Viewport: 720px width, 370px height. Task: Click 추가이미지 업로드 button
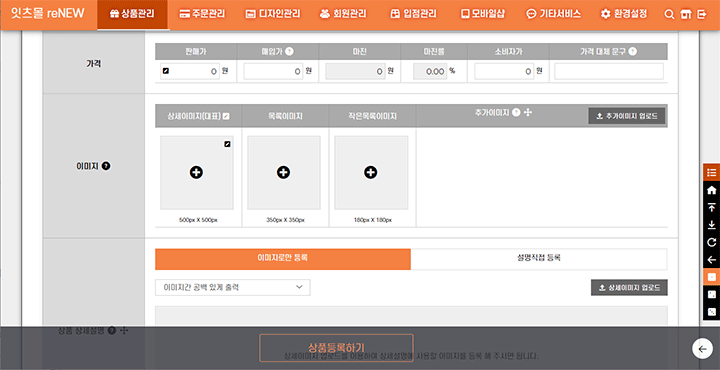627,116
